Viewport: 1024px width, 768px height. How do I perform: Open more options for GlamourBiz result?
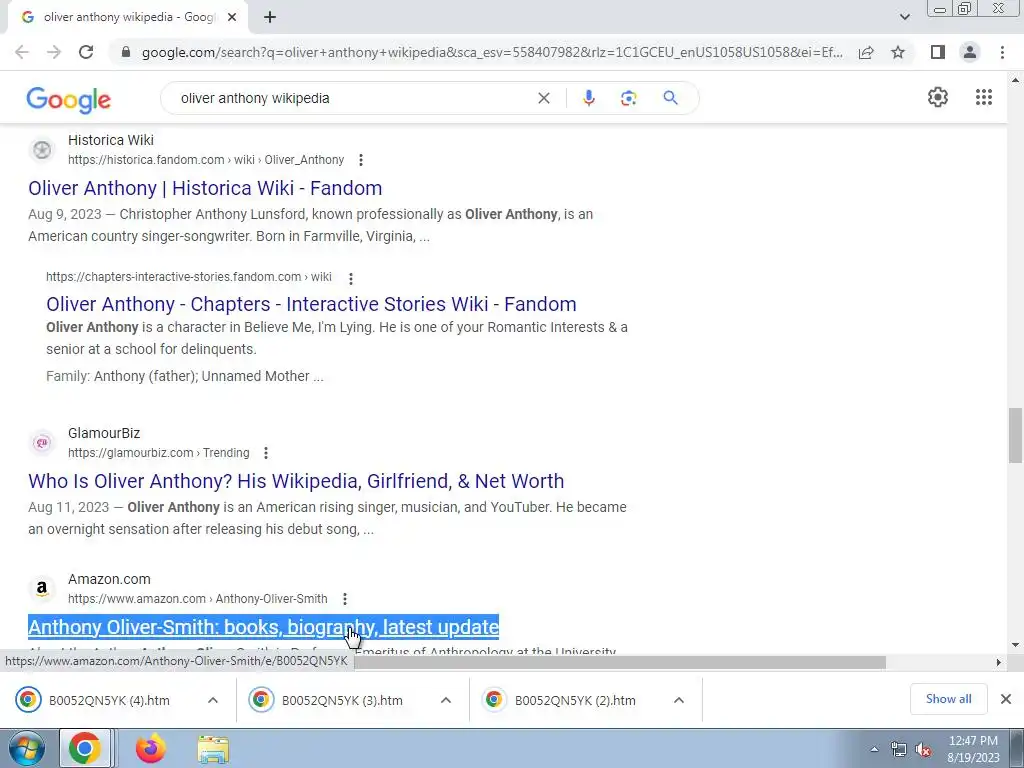266,453
